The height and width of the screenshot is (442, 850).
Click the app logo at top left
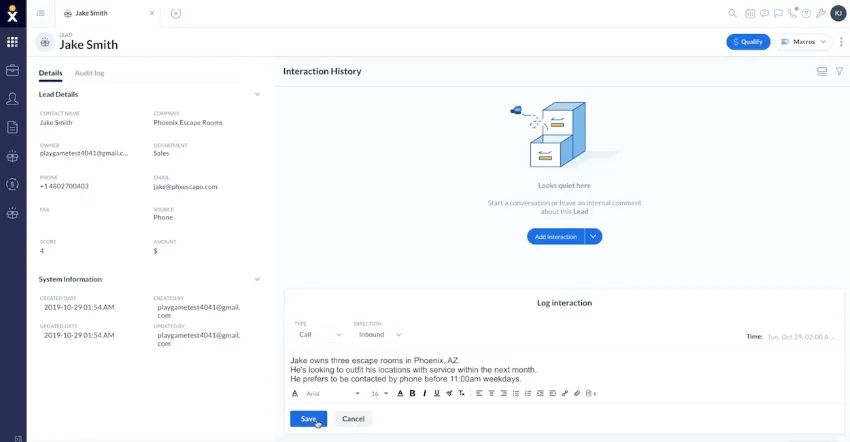click(x=12, y=14)
